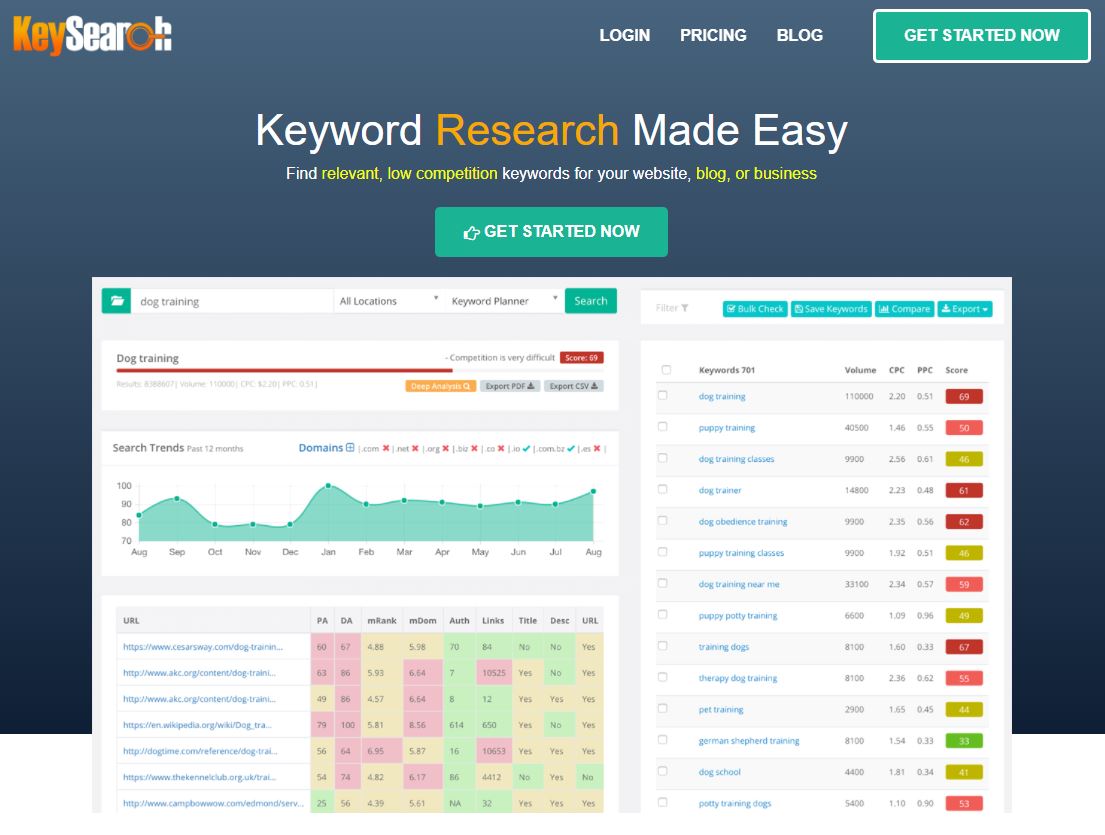Sort by the Volume column header
1105x835 pixels.
click(860, 370)
